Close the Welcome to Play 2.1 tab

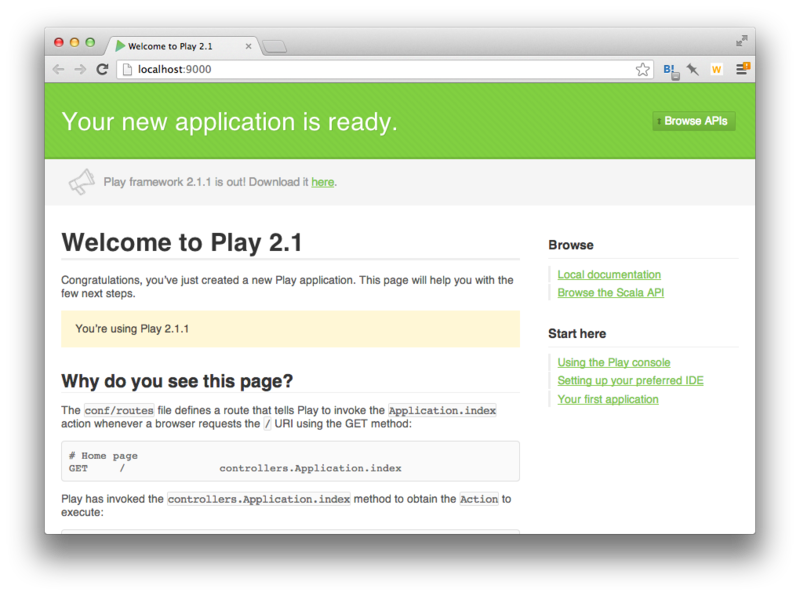point(248,46)
